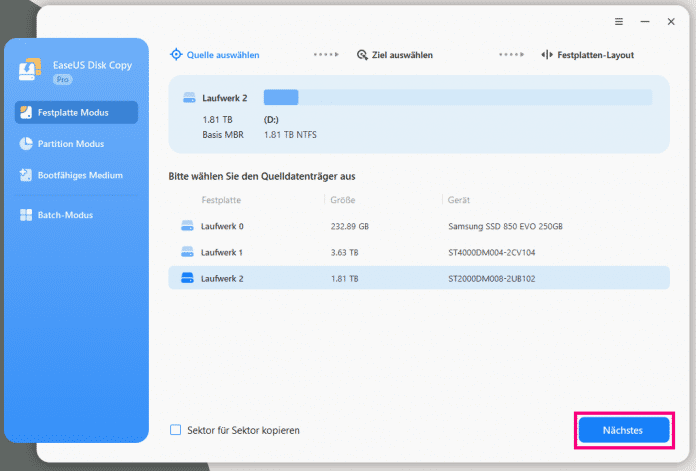Click the Pro badge label
This screenshot has height=471, width=696.
[x=62, y=78]
